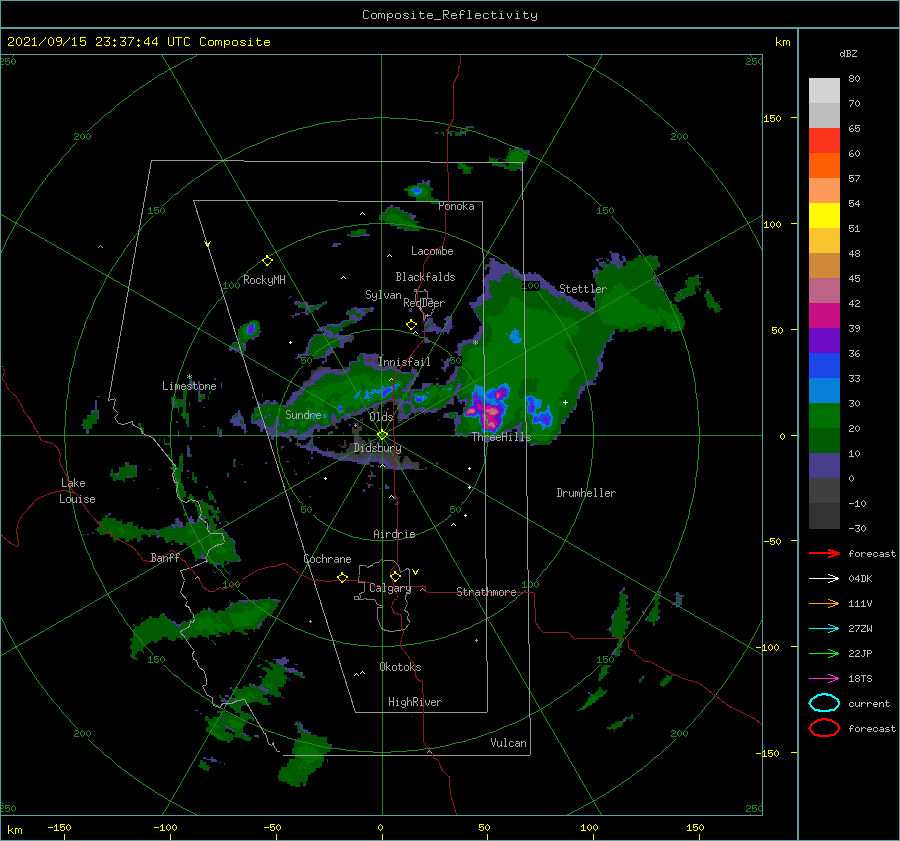The width and height of the screenshot is (900, 841).
Task: Click the ThreeHills town label
Action: pyautogui.click(x=501, y=437)
